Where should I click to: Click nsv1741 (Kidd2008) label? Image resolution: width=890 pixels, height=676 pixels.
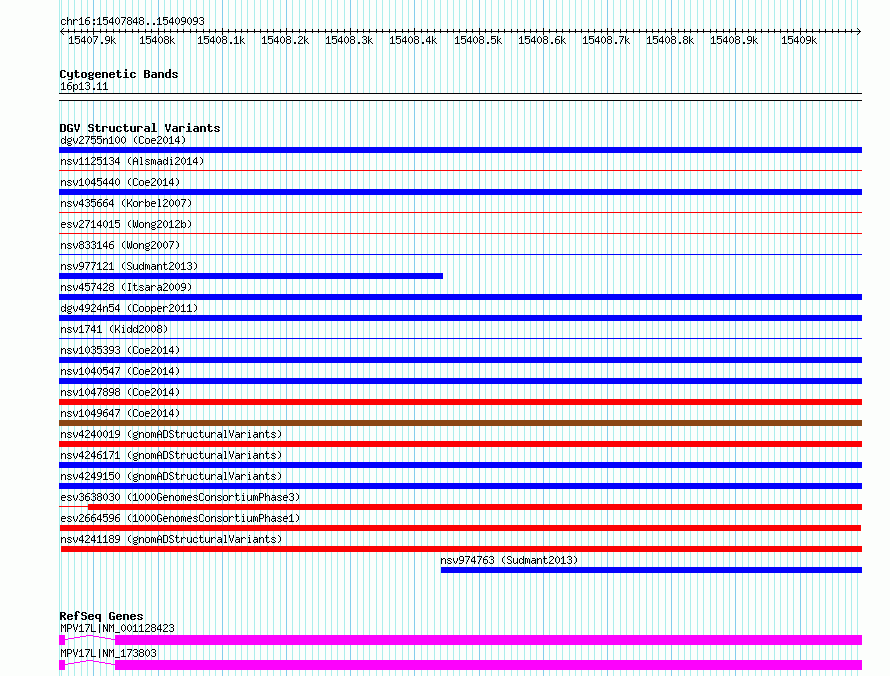(x=114, y=329)
